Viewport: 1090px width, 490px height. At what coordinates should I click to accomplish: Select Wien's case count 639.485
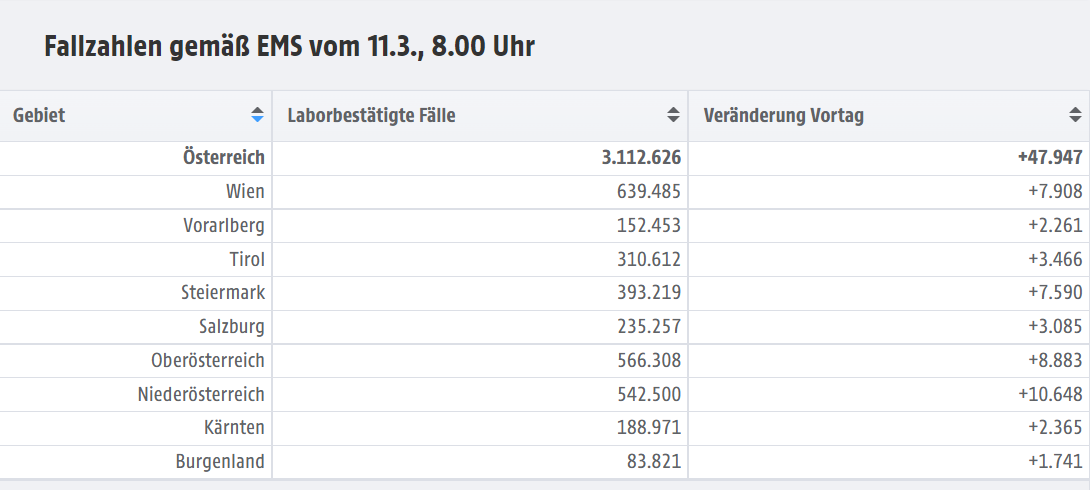pos(649,191)
